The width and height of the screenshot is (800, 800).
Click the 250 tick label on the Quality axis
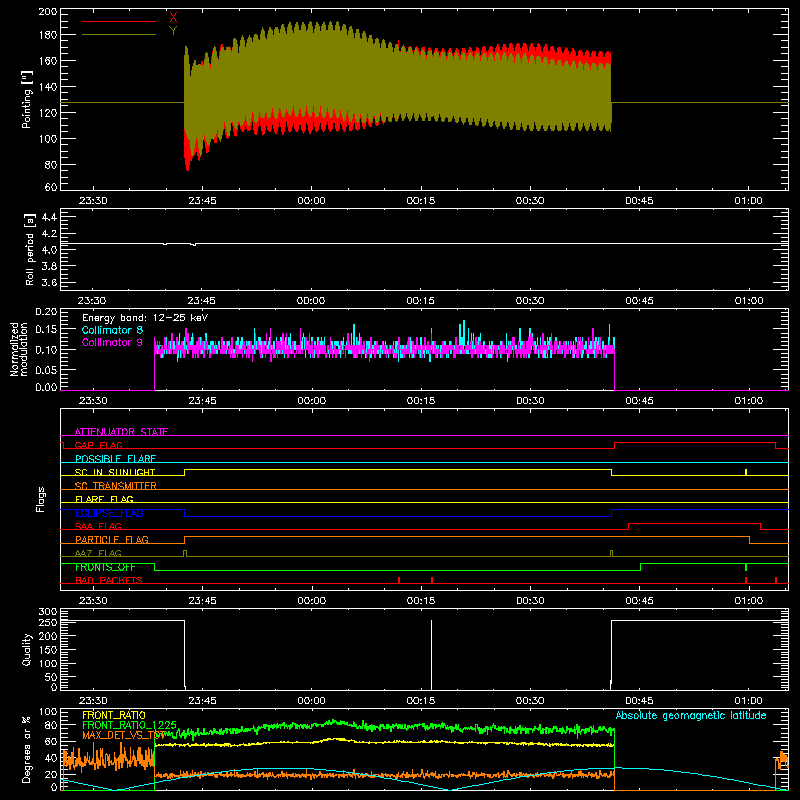coord(48,622)
